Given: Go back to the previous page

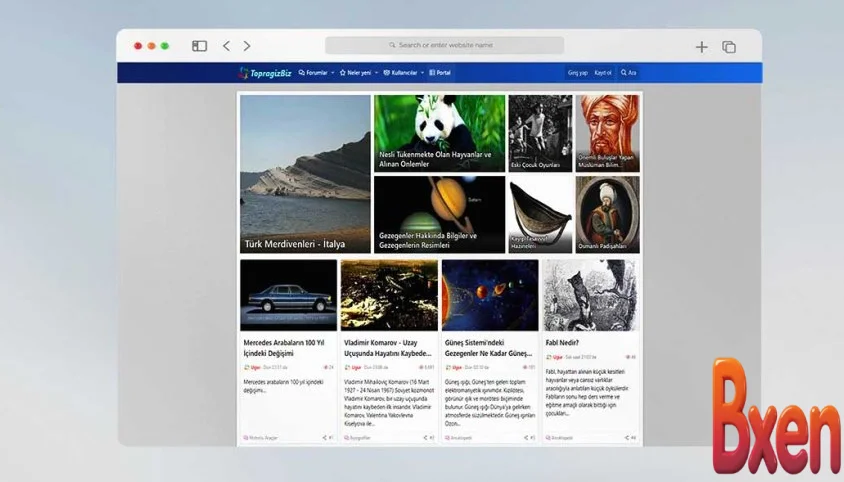Looking at the screenshot, I should point(226,46).
